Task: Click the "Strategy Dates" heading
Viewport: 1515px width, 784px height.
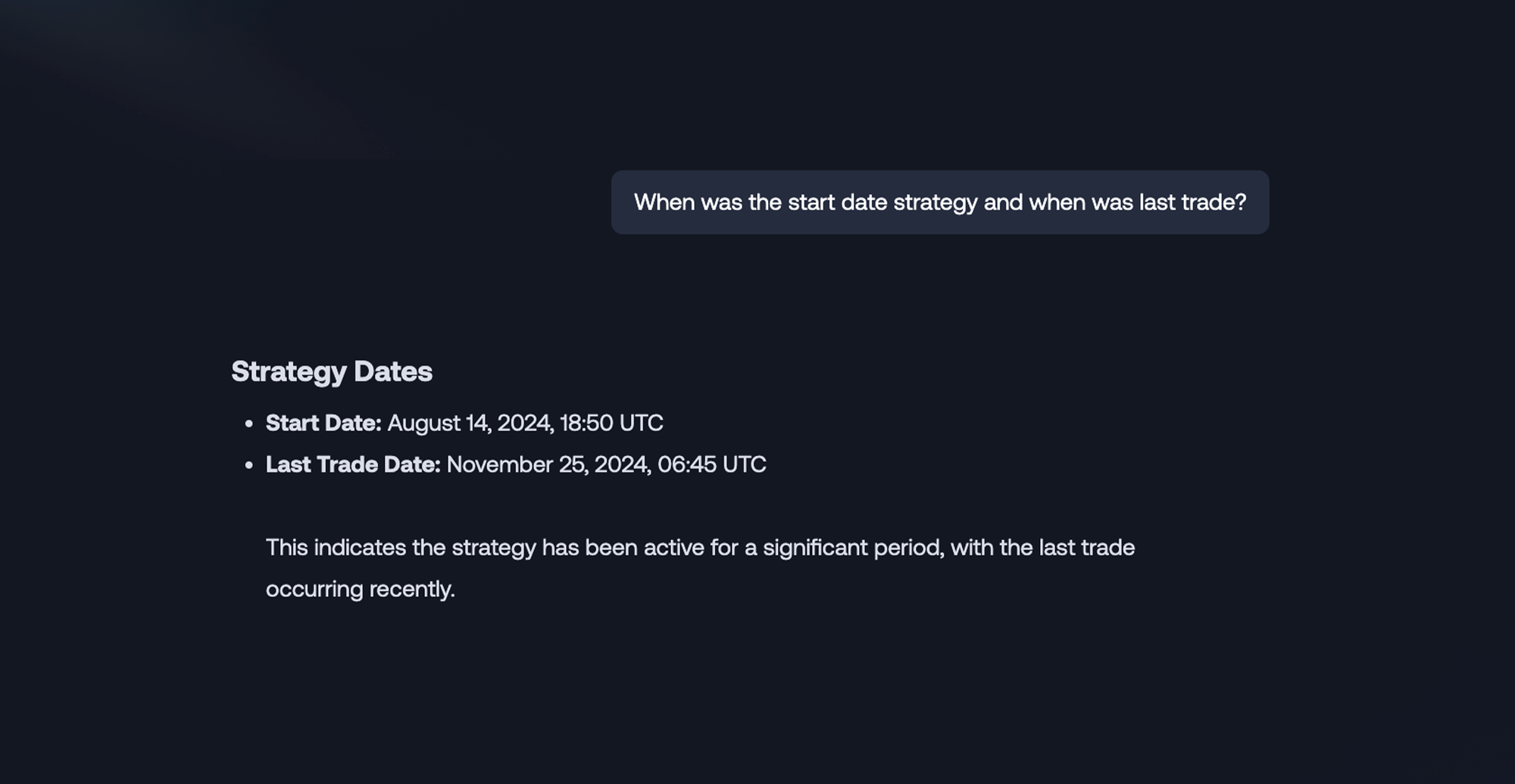Action: [x=332, y=371]
